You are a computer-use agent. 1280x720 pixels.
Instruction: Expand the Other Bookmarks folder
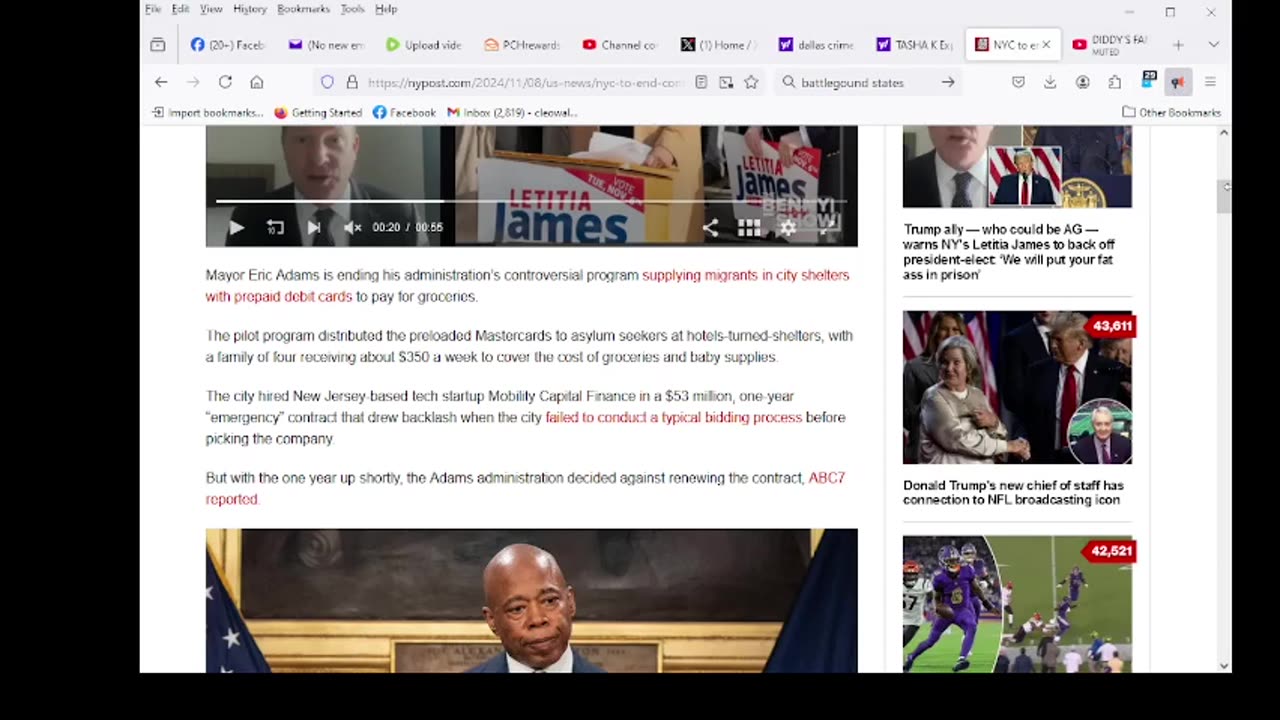click(x=1171, y=112)
